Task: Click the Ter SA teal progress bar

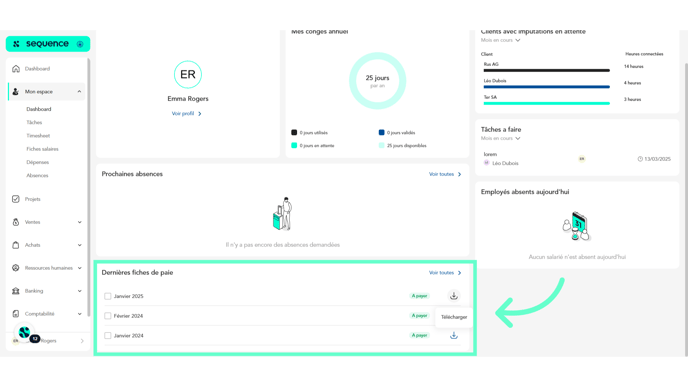Action: pyautogui.click(x=547, y=104)
